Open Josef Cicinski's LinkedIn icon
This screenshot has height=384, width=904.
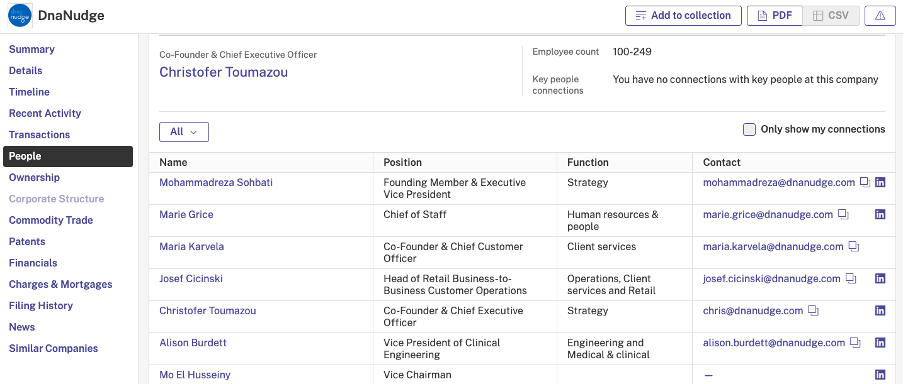pyautogui.click(x=880, y=278)
